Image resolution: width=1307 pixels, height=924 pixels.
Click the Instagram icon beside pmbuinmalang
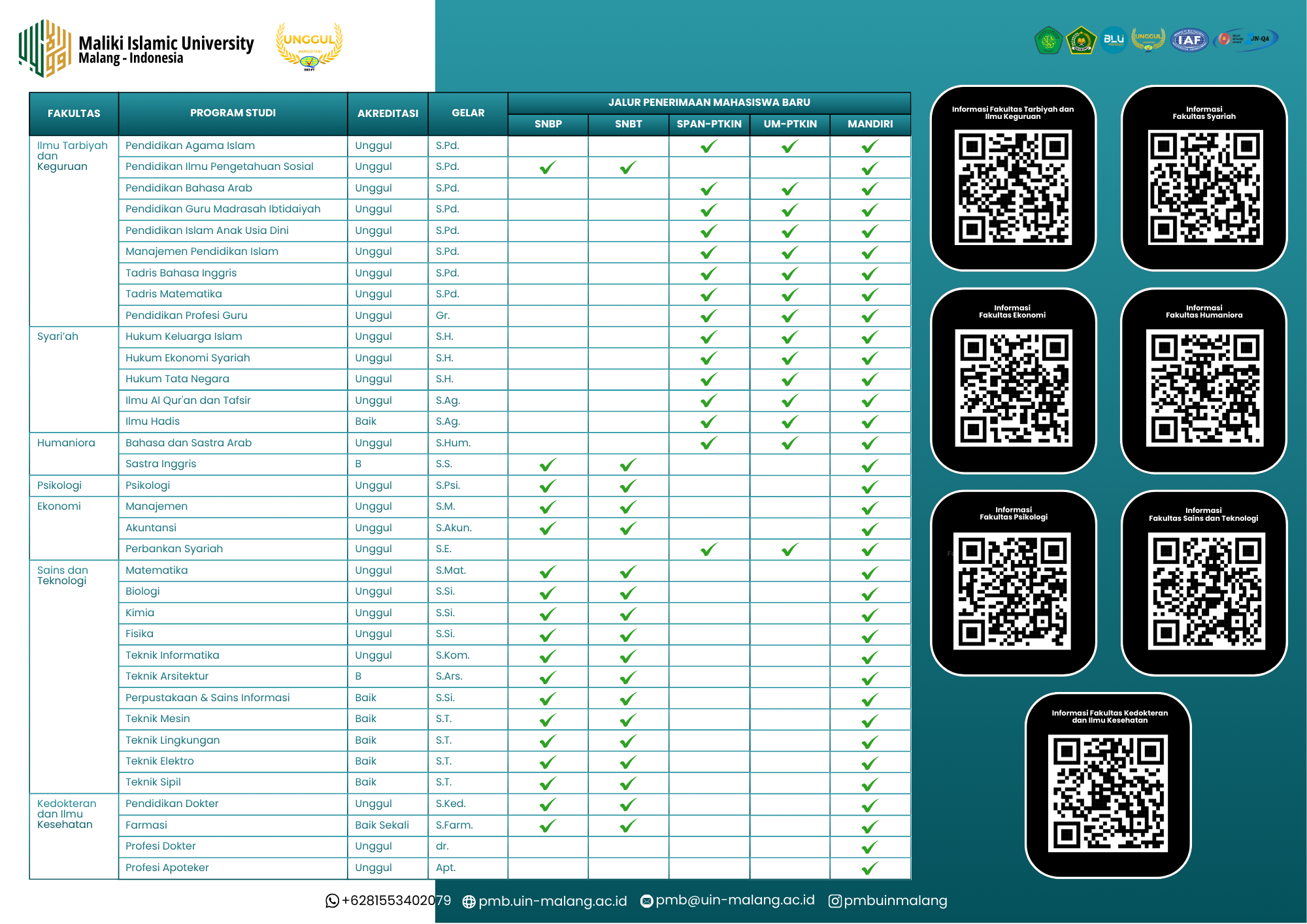(835, 901)
